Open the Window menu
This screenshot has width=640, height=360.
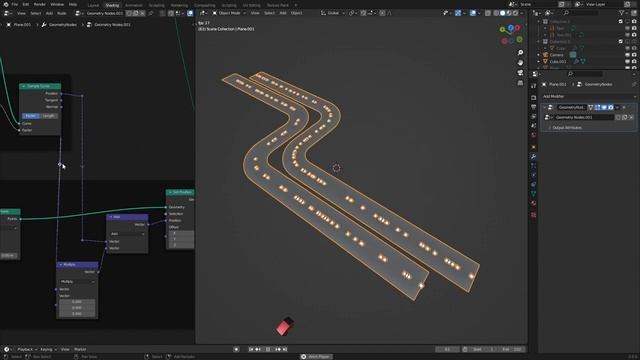pos(57,4)
